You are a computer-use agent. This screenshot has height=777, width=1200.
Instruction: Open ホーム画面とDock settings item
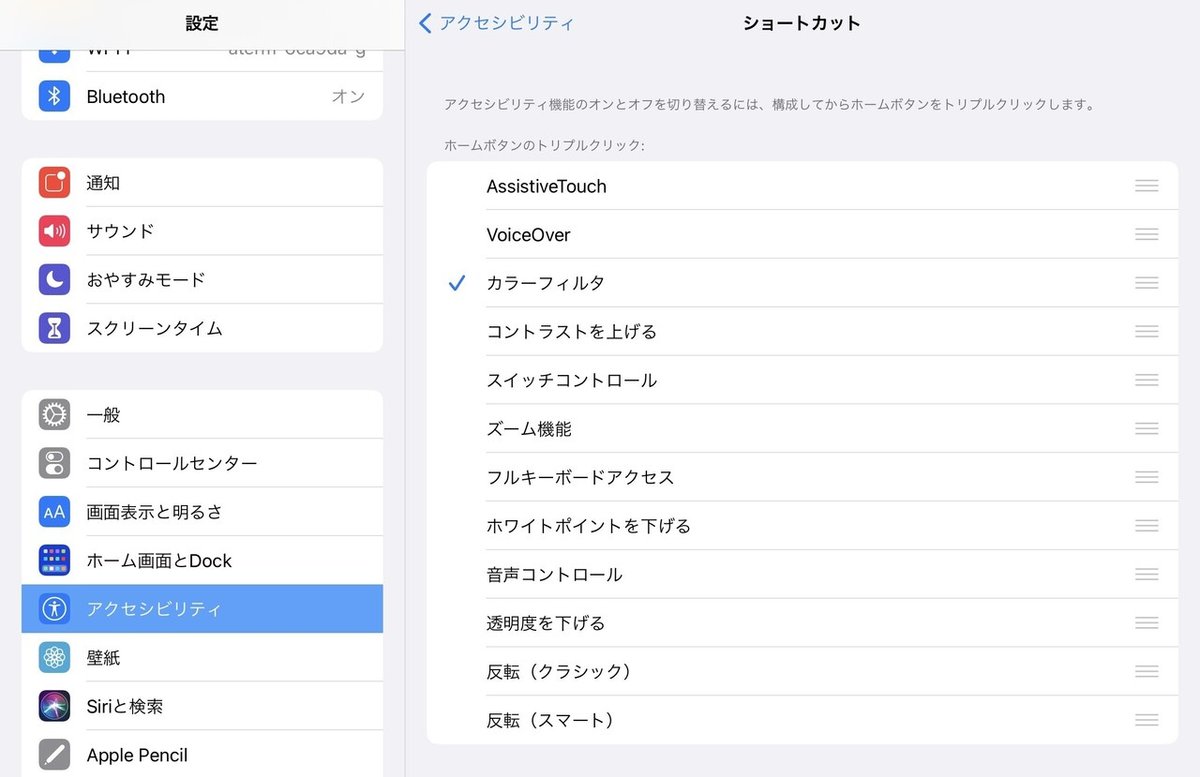coord(159,561)
